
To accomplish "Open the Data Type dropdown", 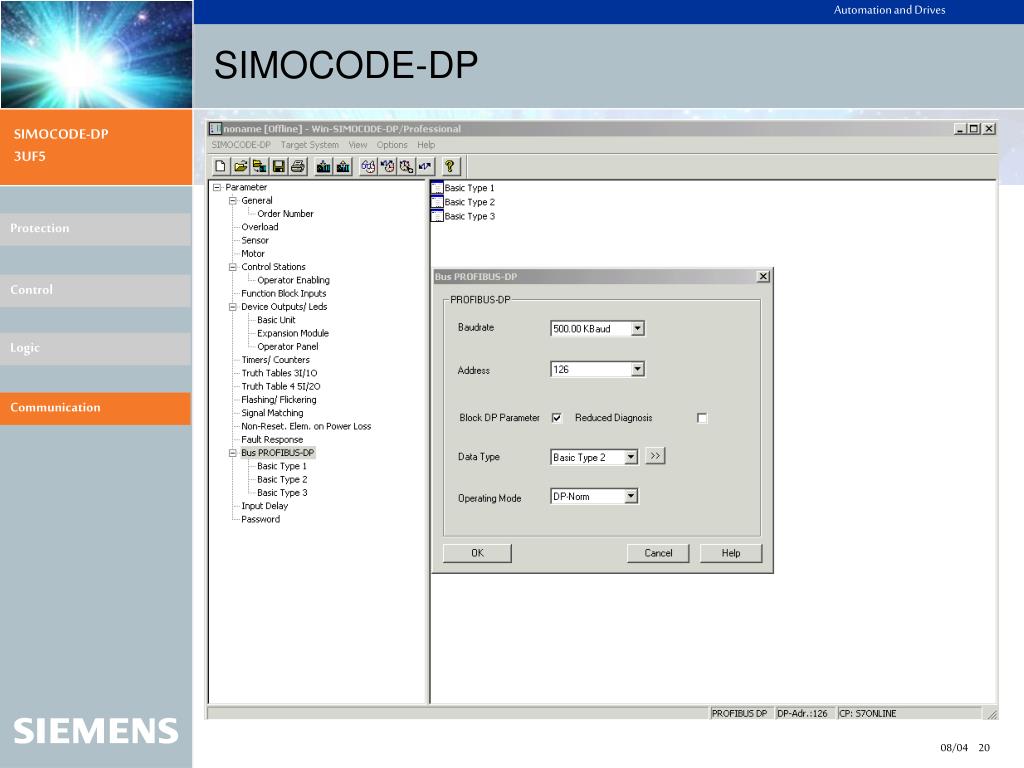I will [631, 457].
